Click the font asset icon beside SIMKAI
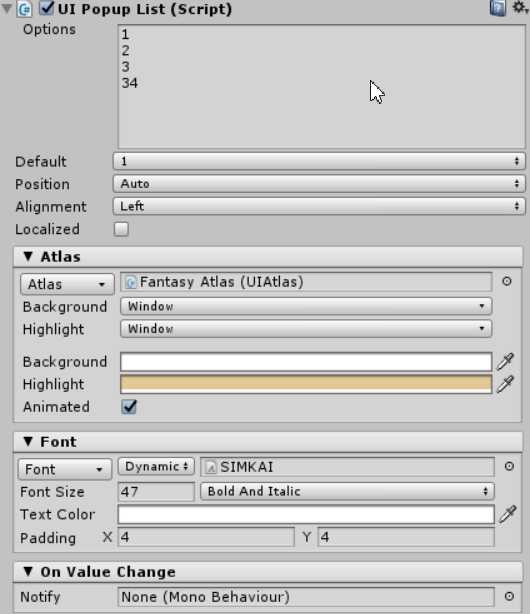The width and height of the screenshot is (530, 614). coord(211,467)
